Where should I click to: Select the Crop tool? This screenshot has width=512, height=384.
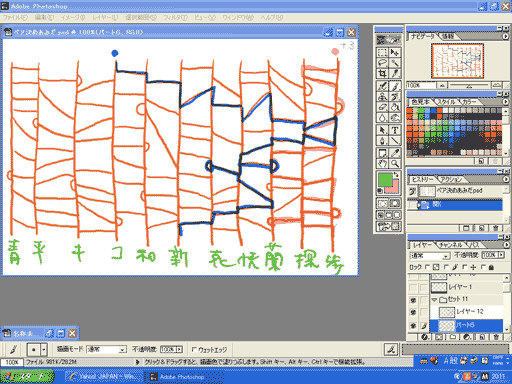(x=382, y=73)
